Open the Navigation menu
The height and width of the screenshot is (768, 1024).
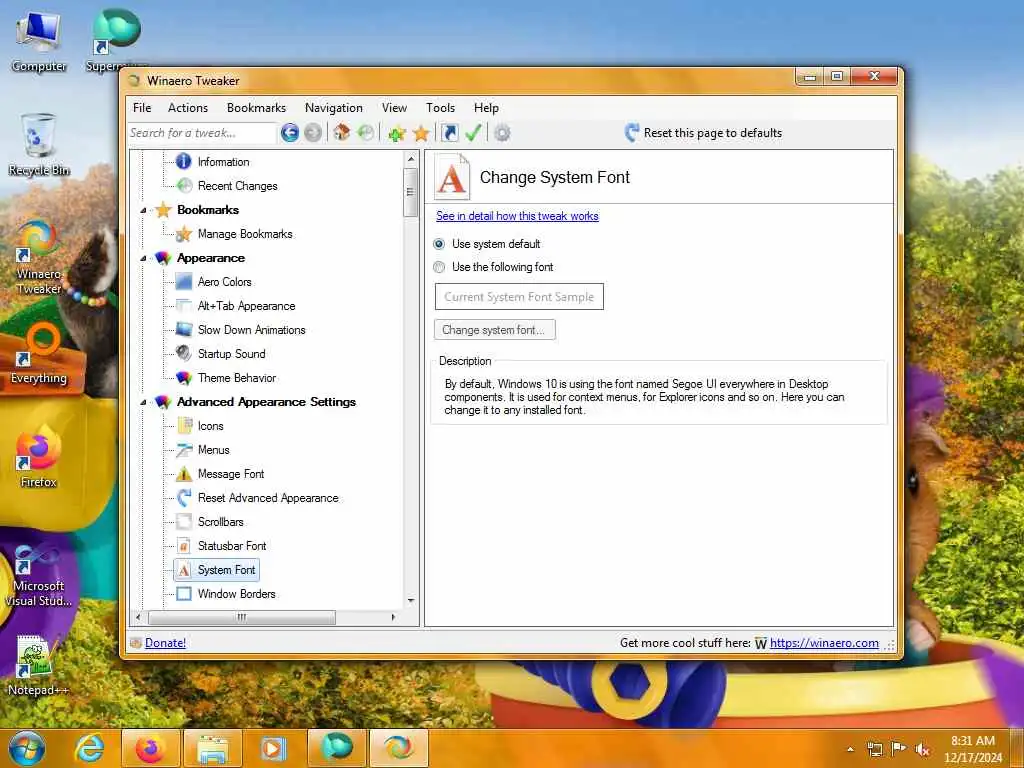coord(334,108)
